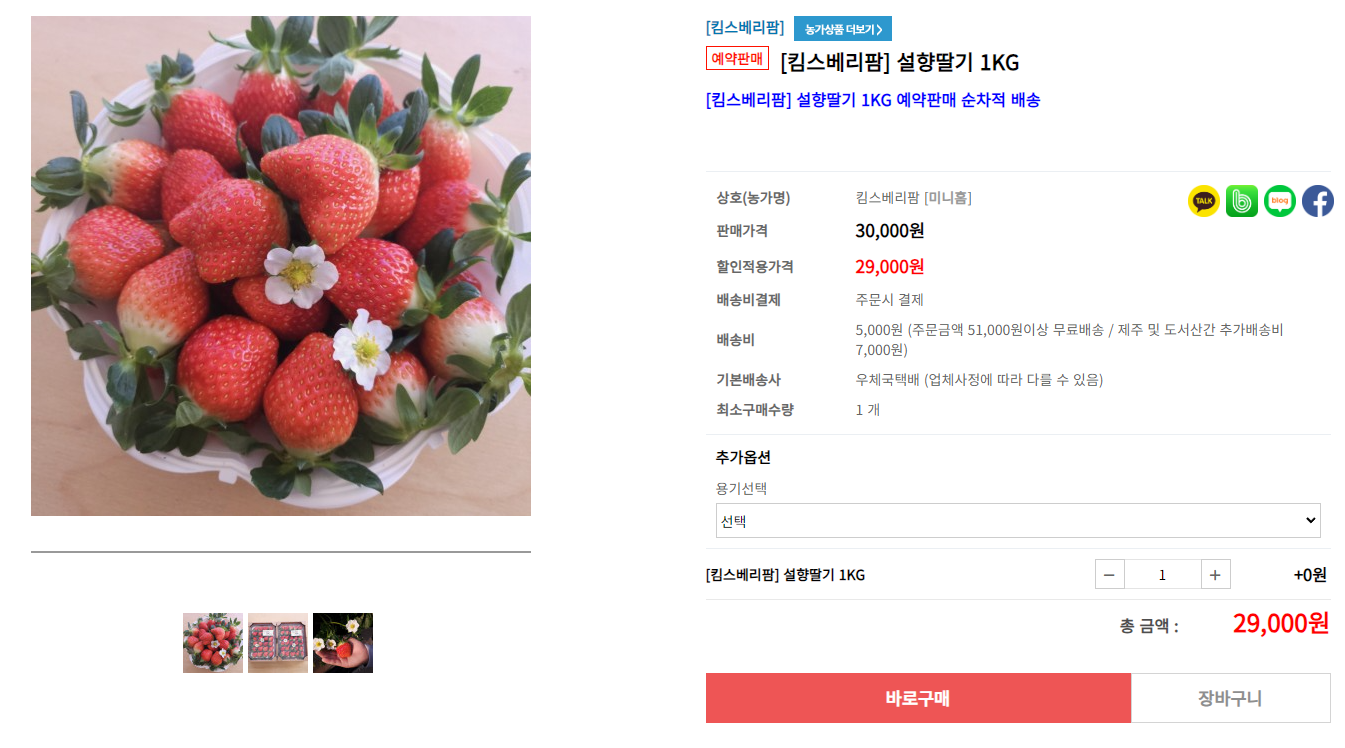This screenshot has width=1345, height=748.
Task: Click the quantity input field
Action: click(x=1162, y=574)
